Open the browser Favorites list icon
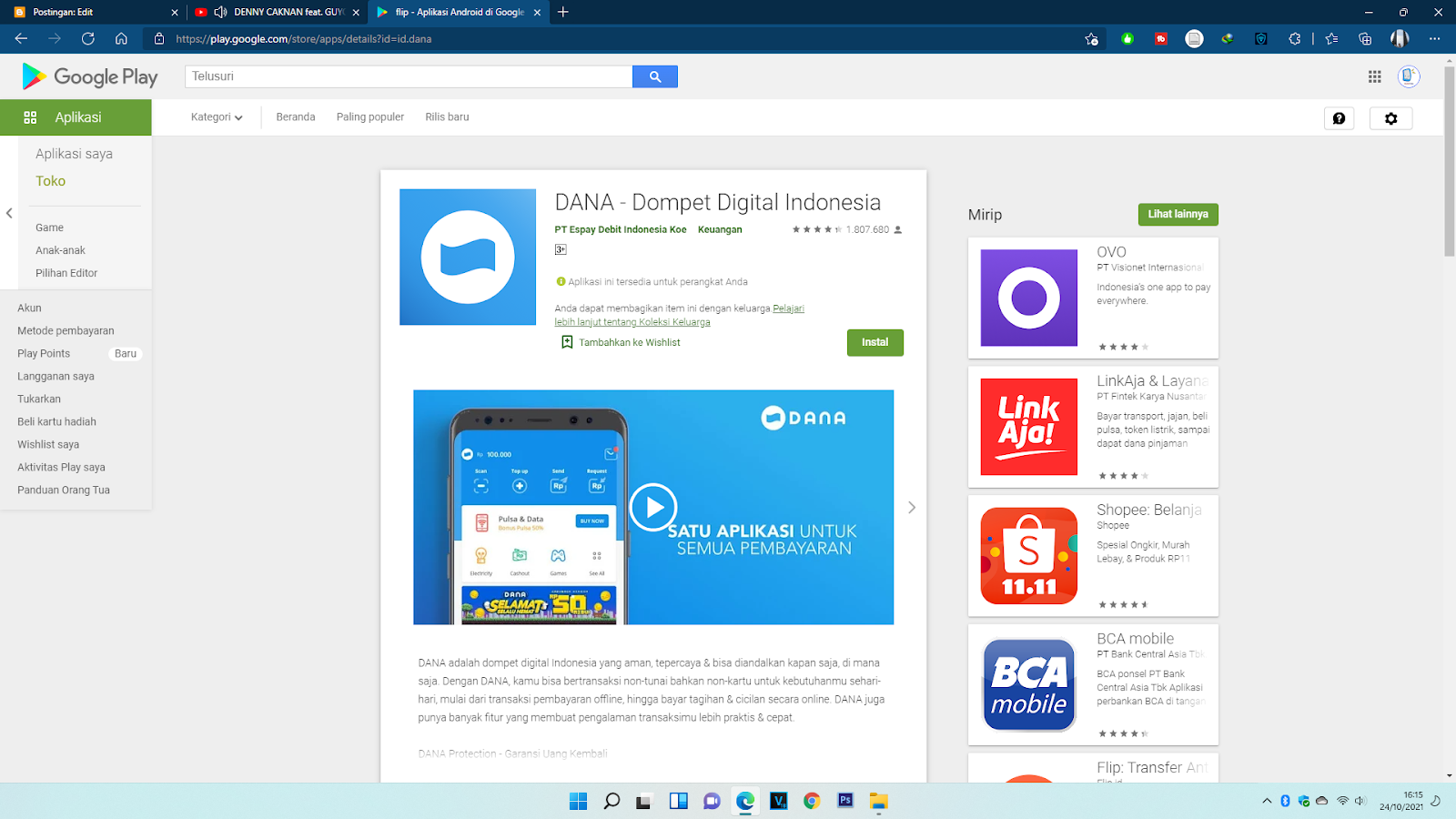This screenshot has width=1456, height=819. coord(1331,38)
